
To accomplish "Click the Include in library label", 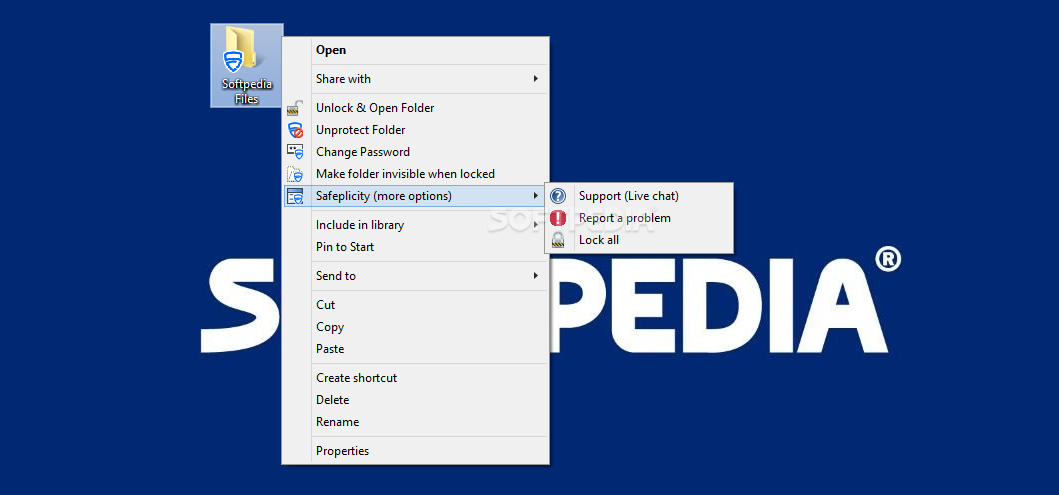I will 360,225.
